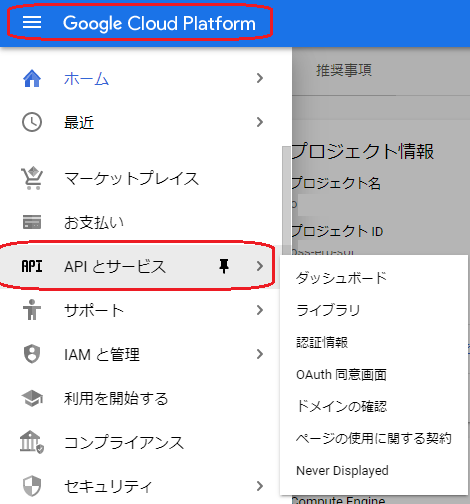Image resolution: width=470 pixels, height=504 pixels.
Task: Expand the IAMと管理 submenu chevron
Action: (260, 354)
